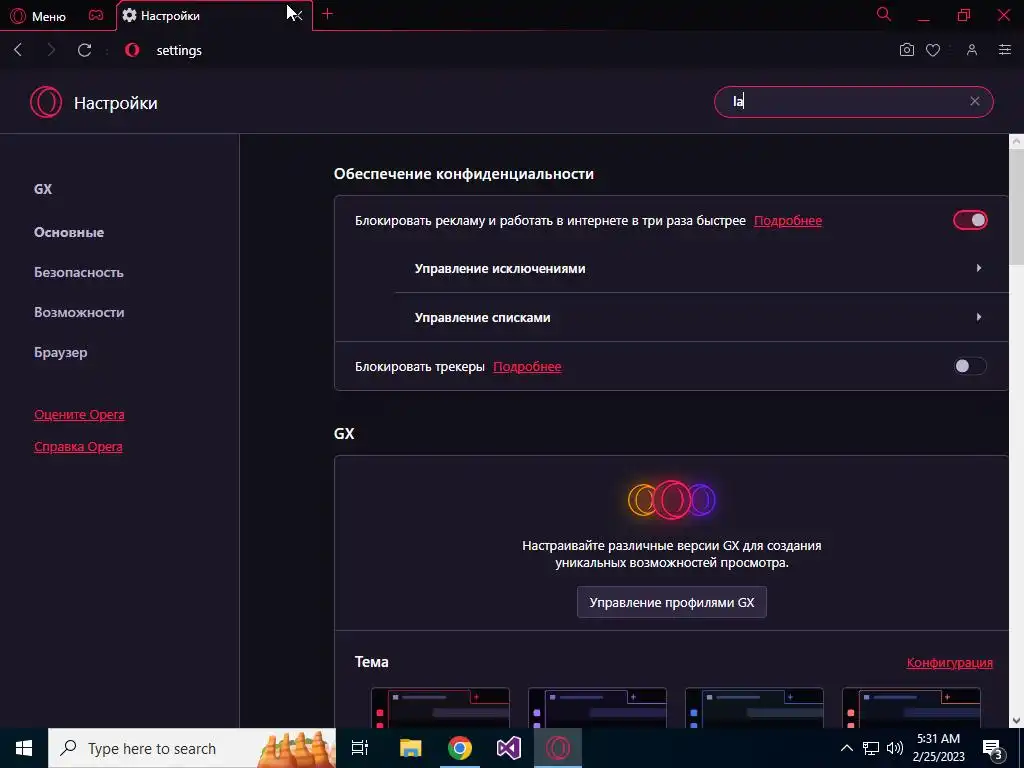Open the Windows Start menu
Image resolution: width=1024 pixels, height=768 pixels.
[x=24, y=748]
